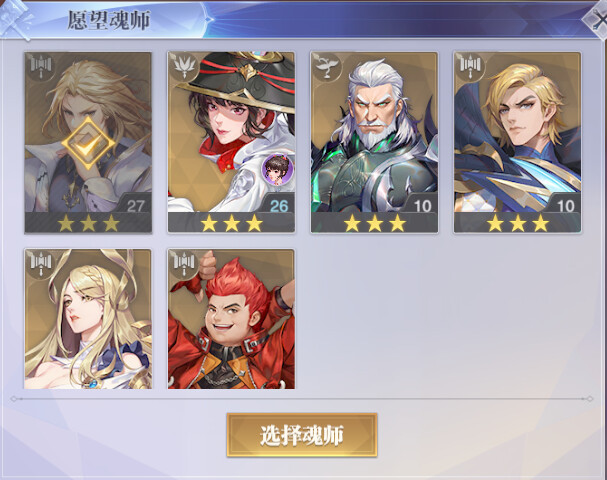Click the class icon on the blonde braided woman card
This screenshot has height=480, width=607.
coord(40,264)
